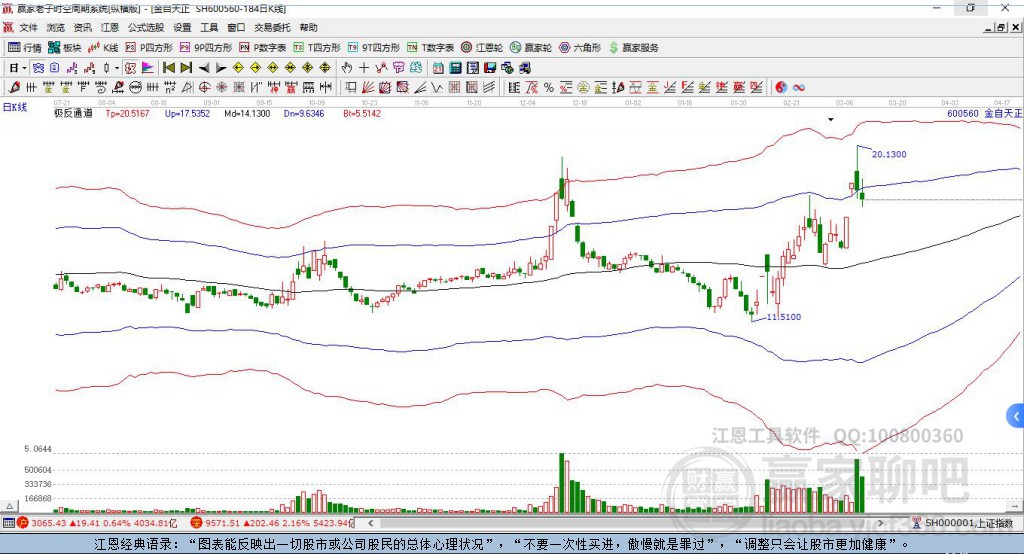Open the 交易委托 menu

tap(272, 27)
